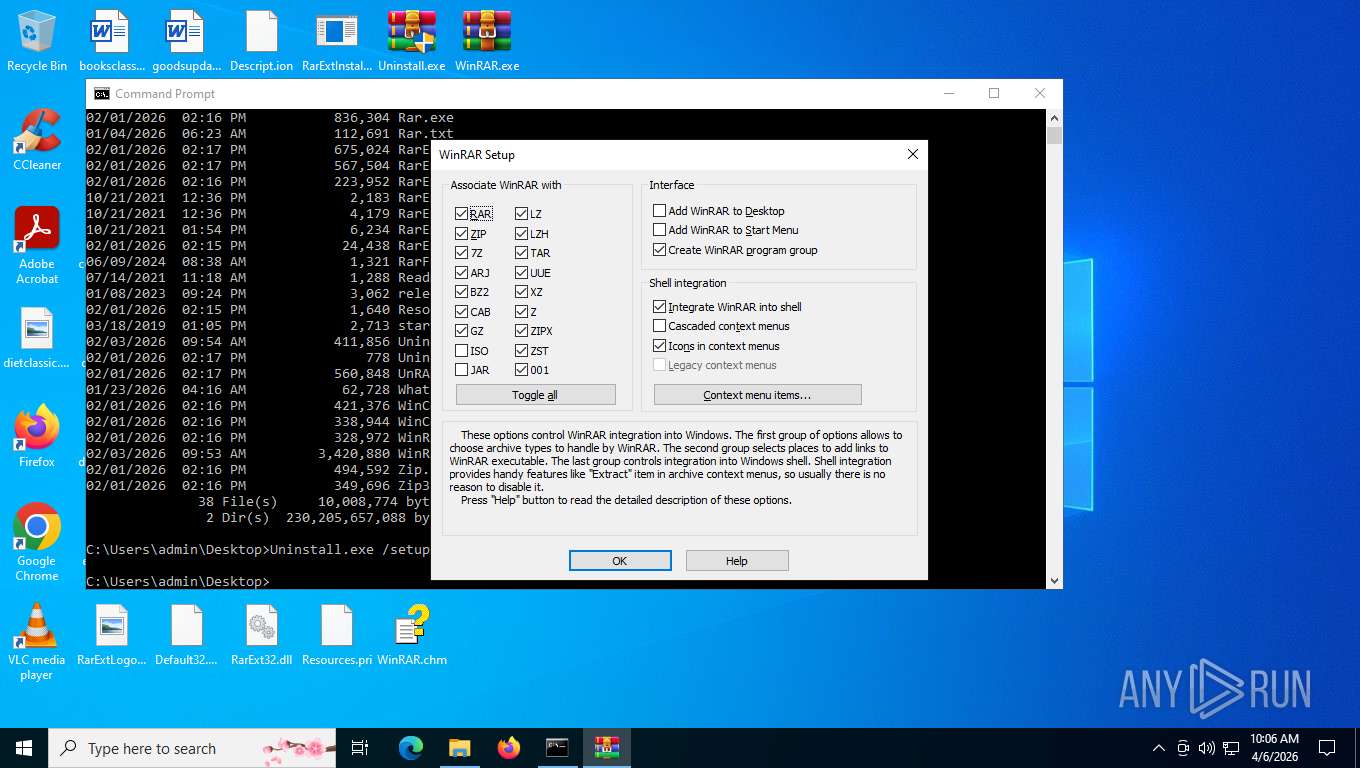1360x768 pixels.
Task: Open the Firefox desktop shortcut
Action: [37, 436]
